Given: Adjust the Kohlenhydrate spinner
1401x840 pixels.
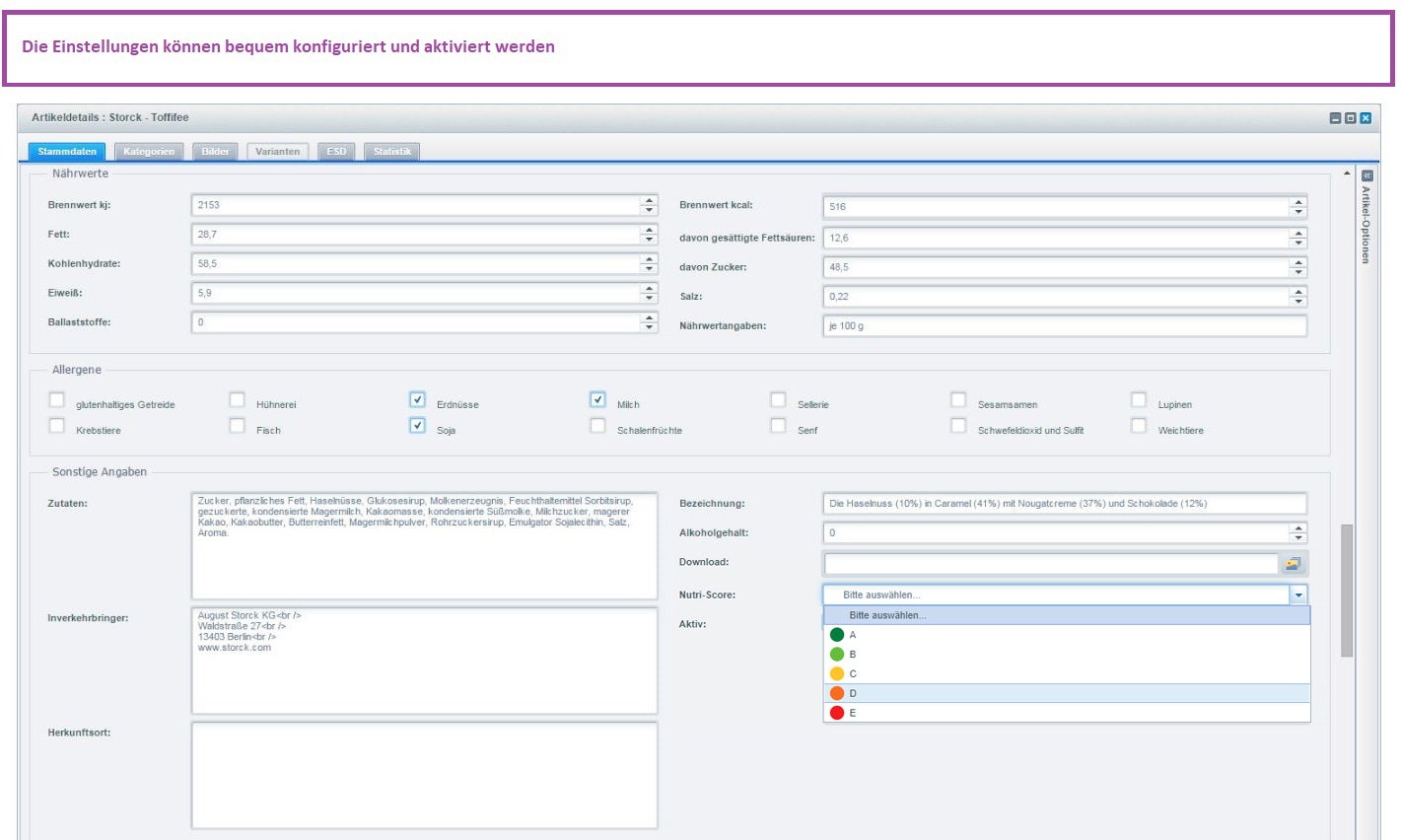Looking at the screenshot, I should pos(649,264).
